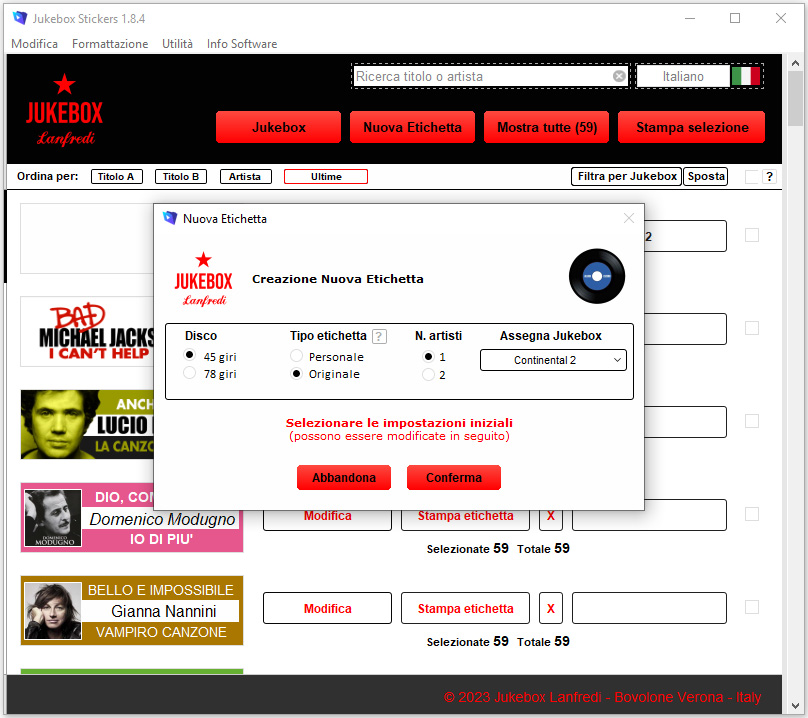The width and height of the screenshot is (808, 718).
Task: Toggle the select-all checkbox next to the help button
Action: [752, 177]
